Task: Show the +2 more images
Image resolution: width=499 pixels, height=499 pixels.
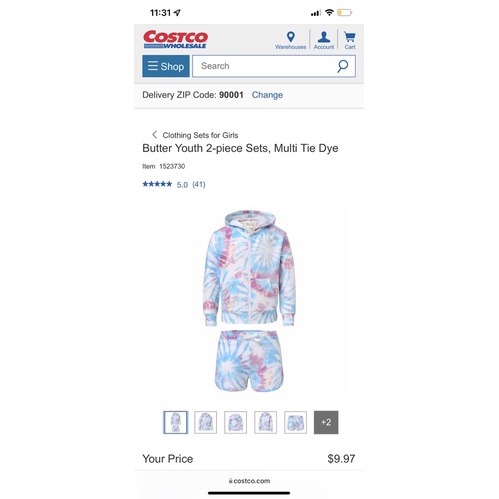Action: point(326,422)
